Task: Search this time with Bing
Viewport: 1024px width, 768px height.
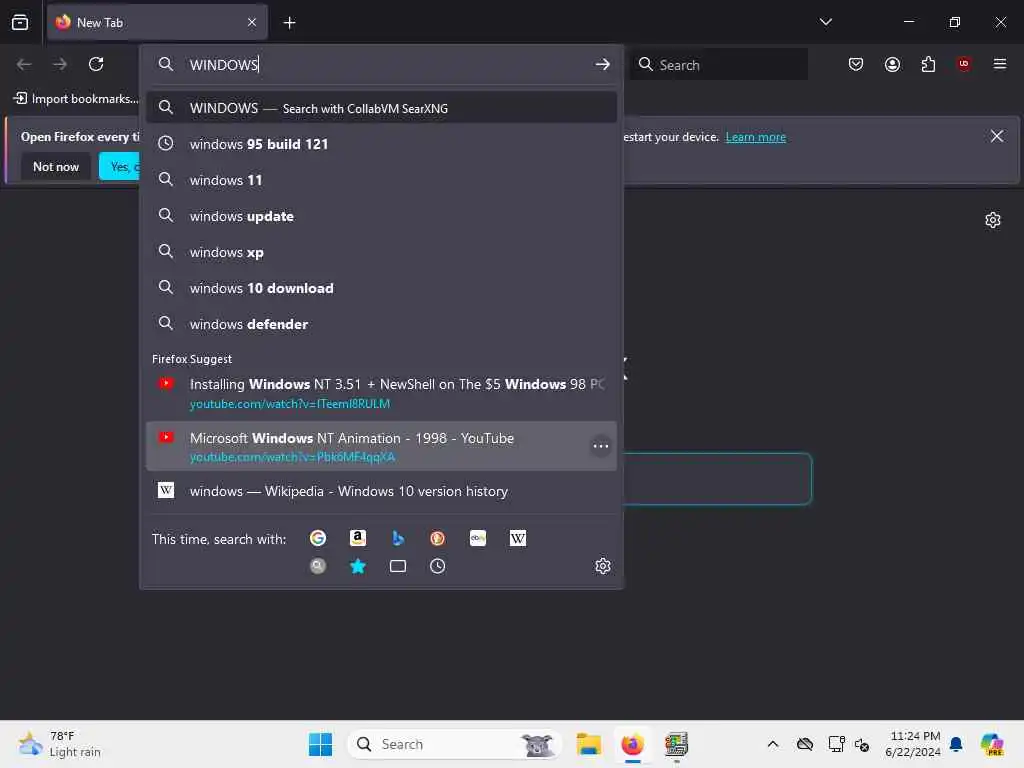Action: (398, 538)
